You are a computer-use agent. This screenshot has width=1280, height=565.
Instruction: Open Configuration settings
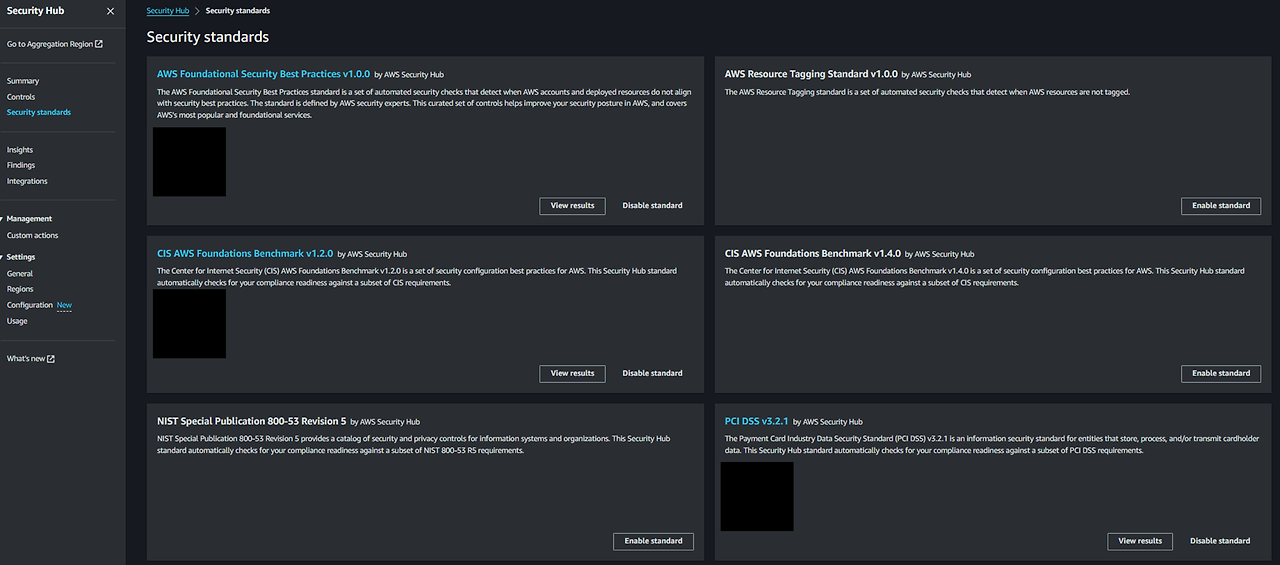pyautogui.click(x=30, y=305)
